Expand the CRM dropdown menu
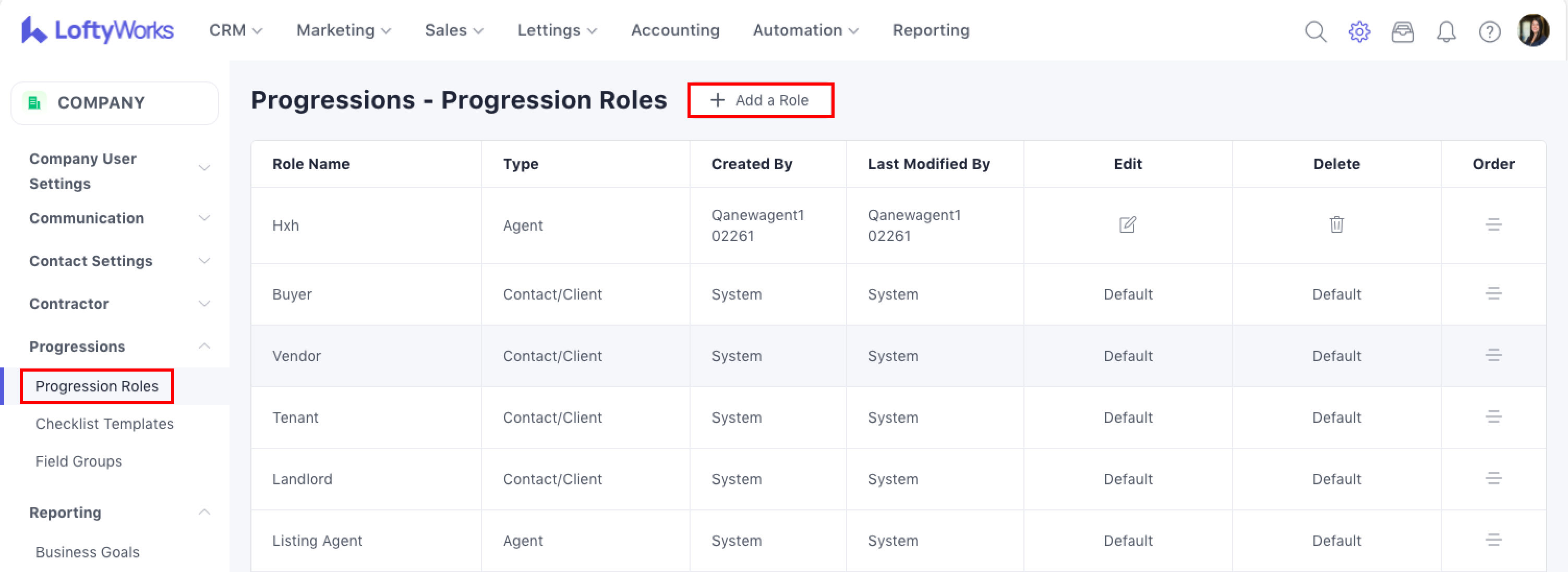This screenshot has width=1568, height=572. click(236, 30)
